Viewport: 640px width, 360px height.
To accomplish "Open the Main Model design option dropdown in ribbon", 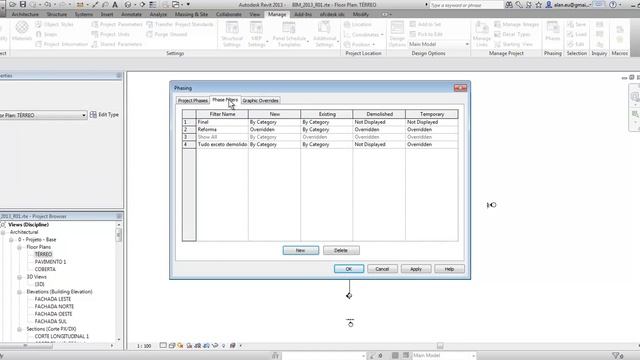I will [x=438, y=44].
